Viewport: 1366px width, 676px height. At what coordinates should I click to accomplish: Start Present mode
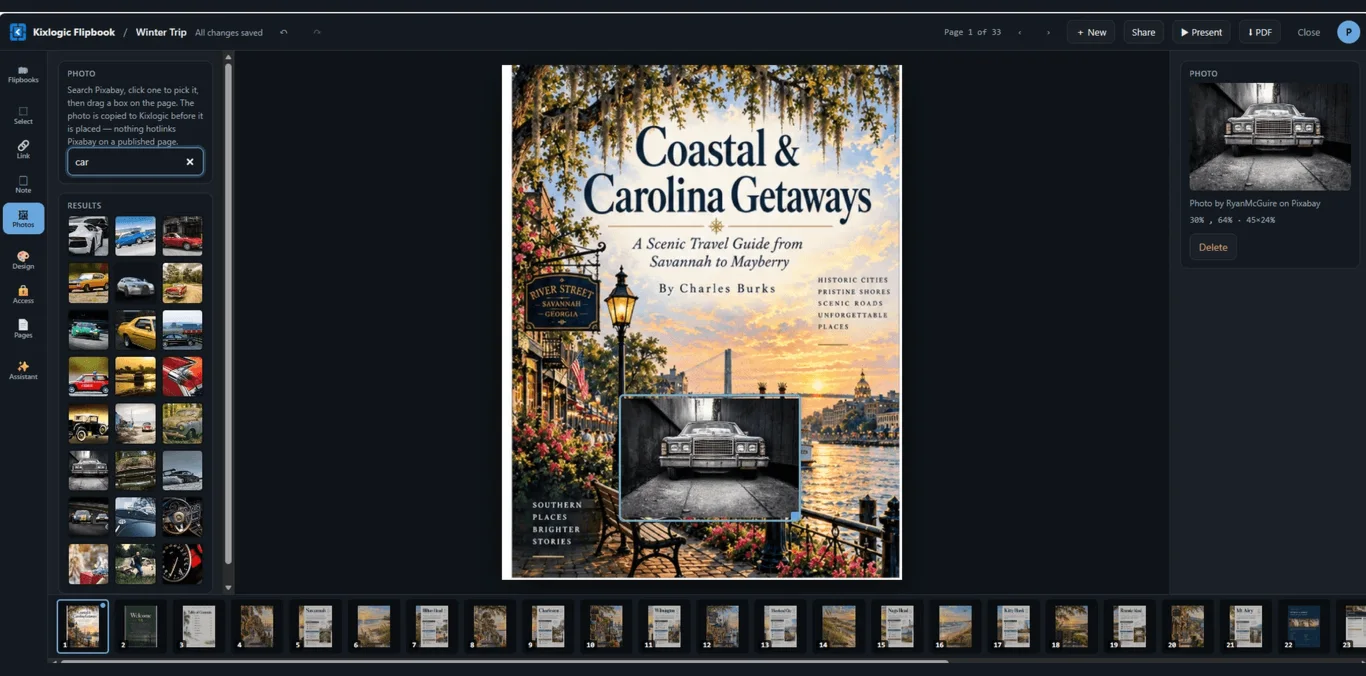pyautogui.click(x=1201, y=32)
